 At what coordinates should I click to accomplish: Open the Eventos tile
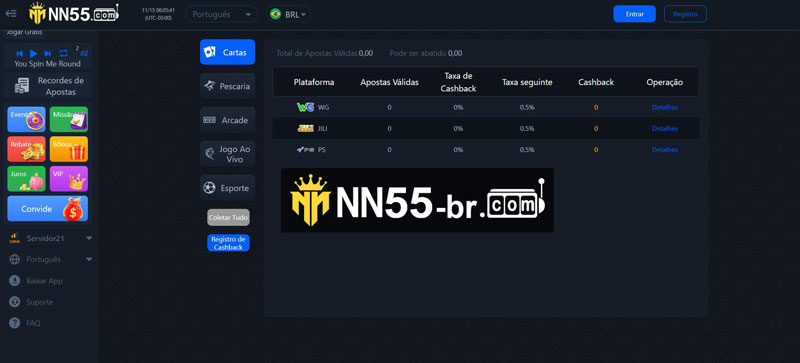tap(27, 119)
